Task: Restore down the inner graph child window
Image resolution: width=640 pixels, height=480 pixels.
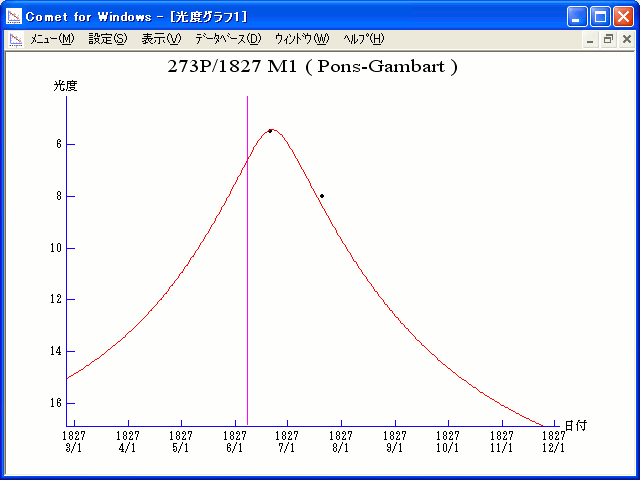Action: [x=608, y=39]
